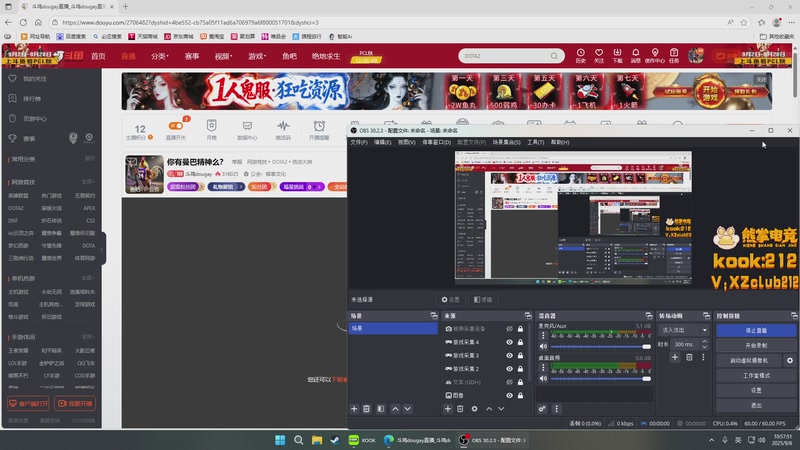Click 工作室模式 studio mode button
800x450 pixels.
point(756,376)
